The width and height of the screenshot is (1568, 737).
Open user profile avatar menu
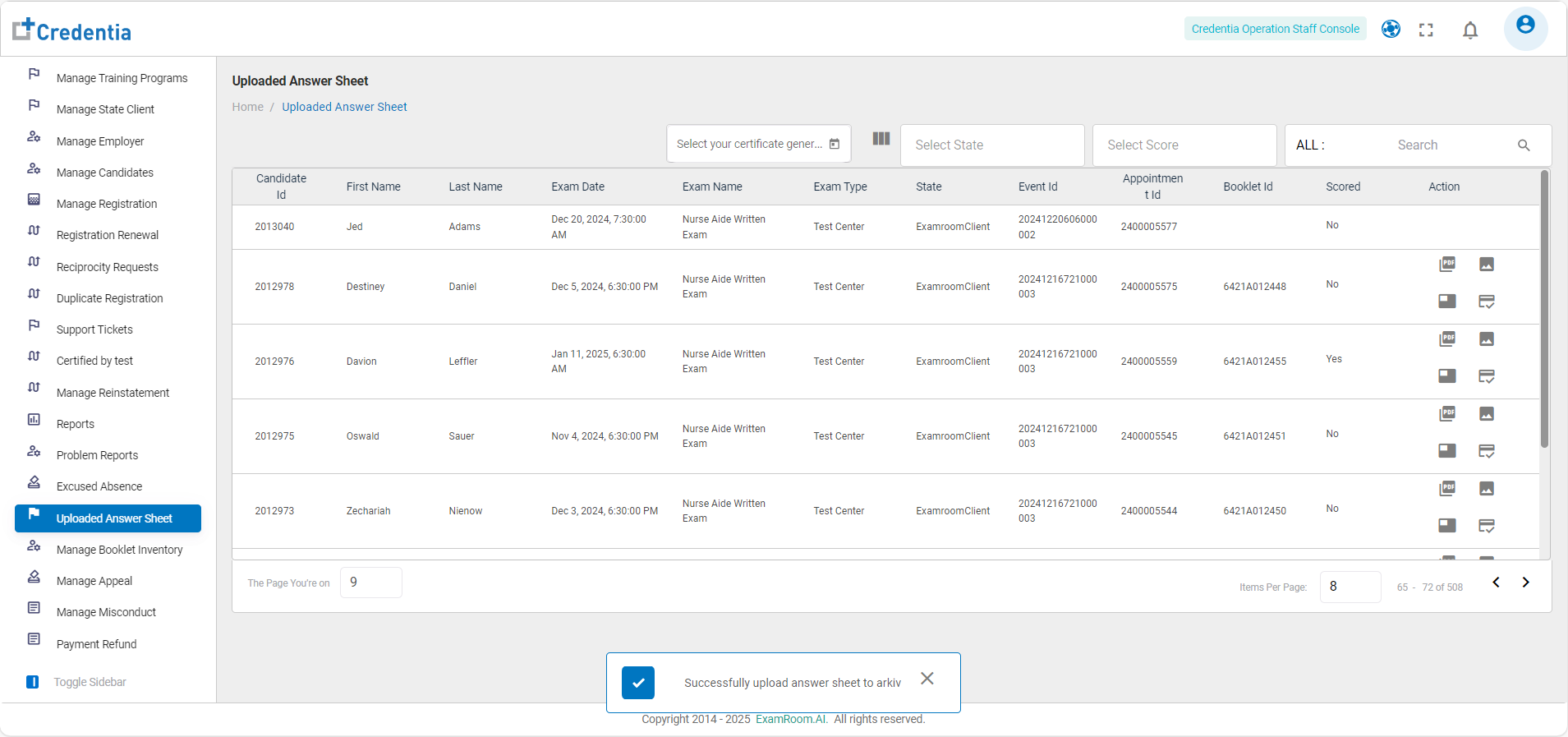tap(1525, 27)
